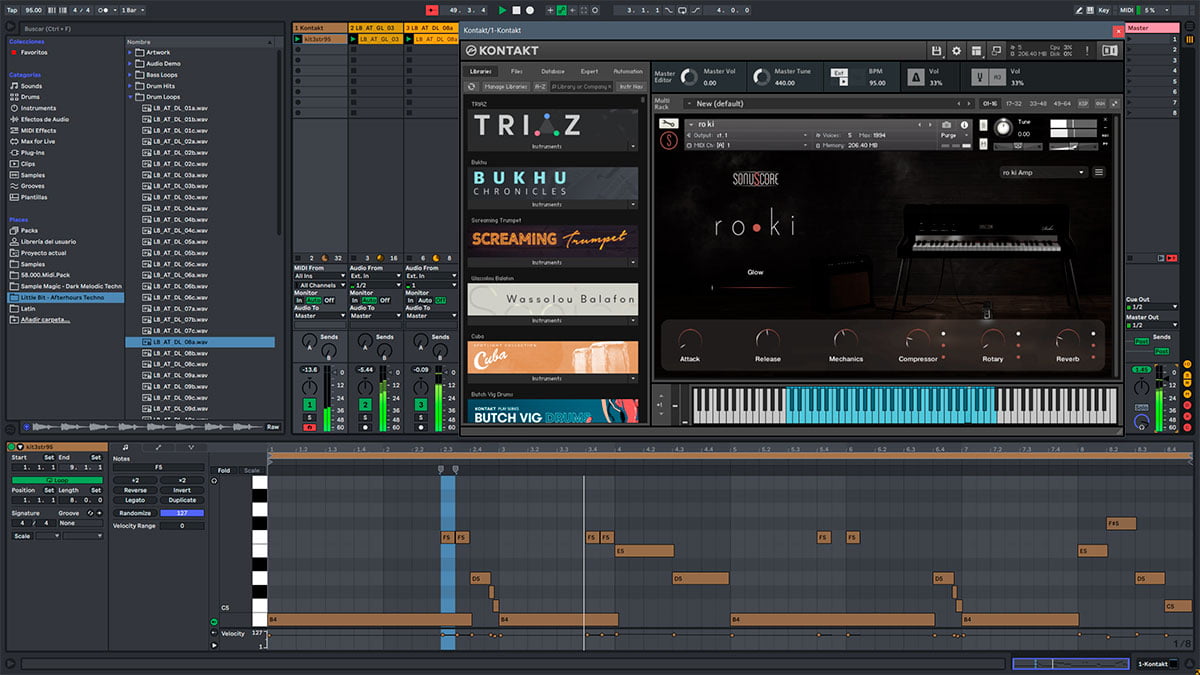Screen dimensions: 1200x675
Task: Toggle the Key map mode button
Action: coord(1103,10)
